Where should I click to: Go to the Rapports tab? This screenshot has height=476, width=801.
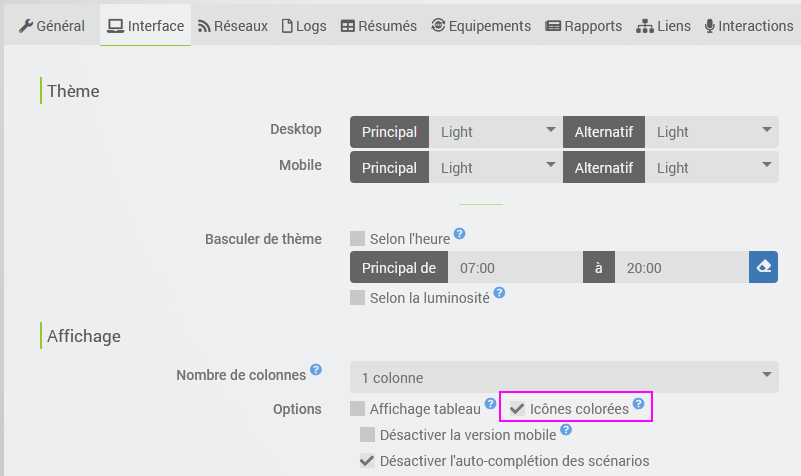tap(583, 26)
